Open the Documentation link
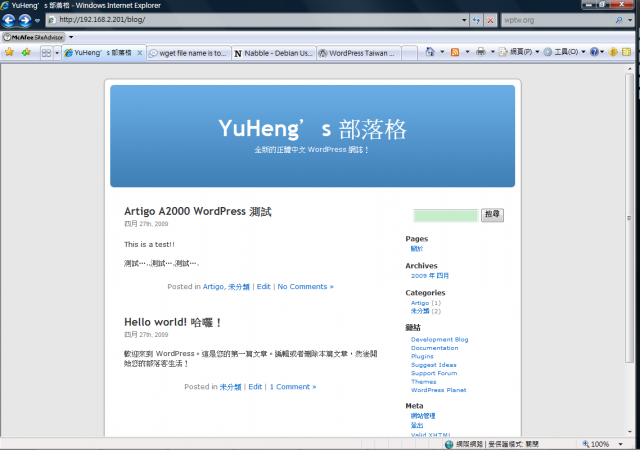Screen dimensions: 640x450 [434, 348]
